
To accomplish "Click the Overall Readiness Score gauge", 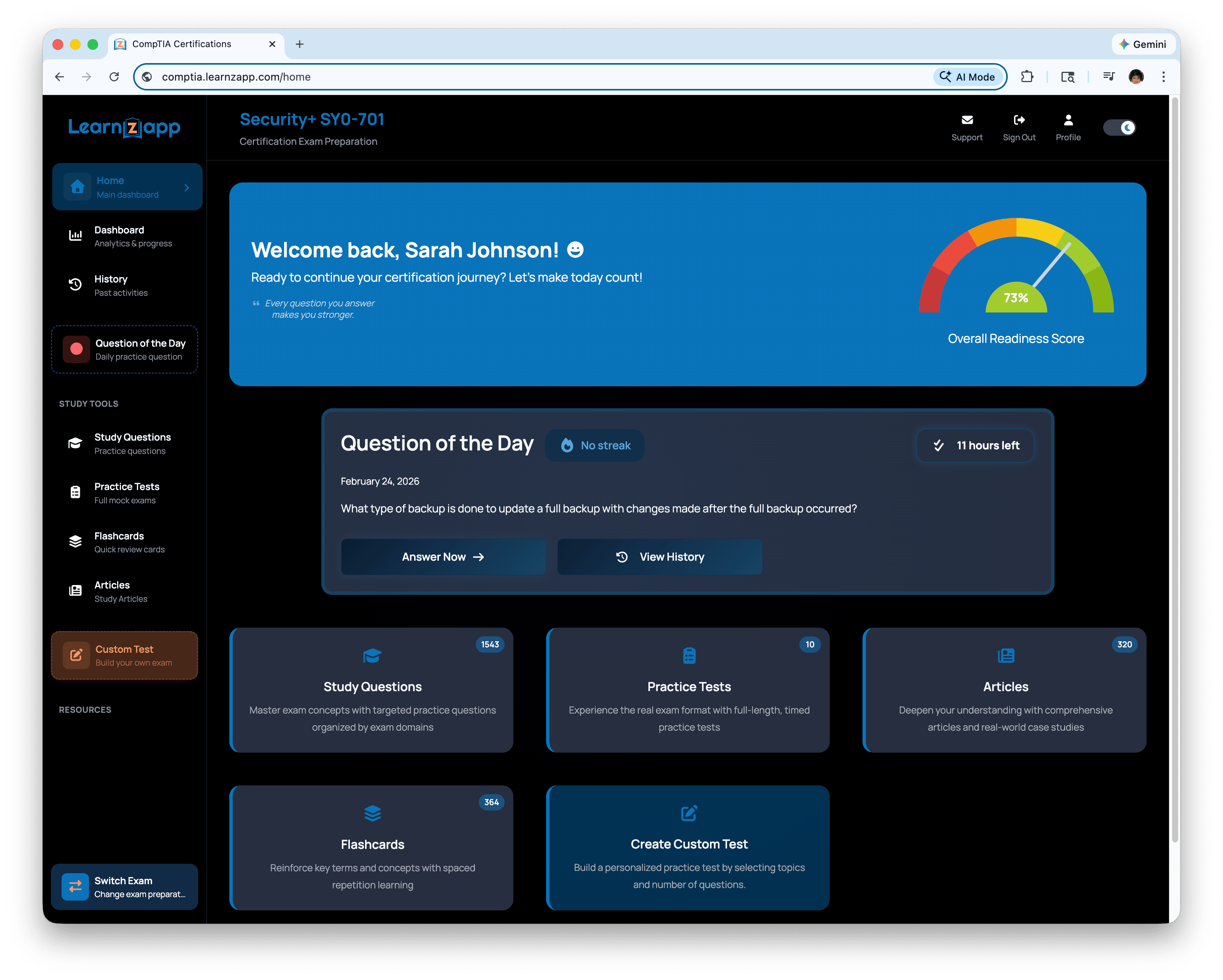I will [1016, 266].
